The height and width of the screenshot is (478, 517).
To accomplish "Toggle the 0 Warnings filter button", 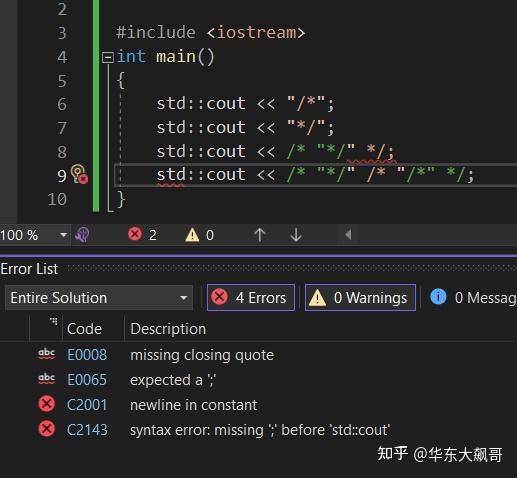I will 360,298.
